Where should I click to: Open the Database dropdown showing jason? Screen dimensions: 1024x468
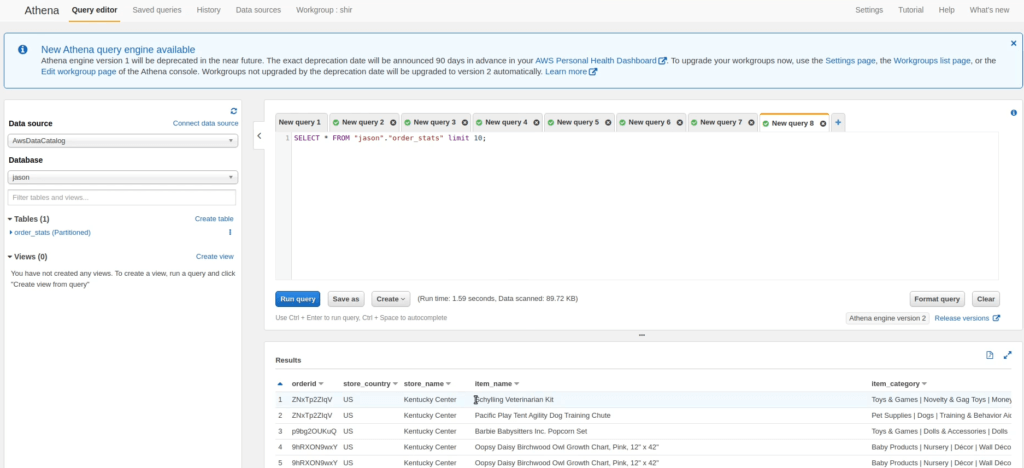coord(123,177)
